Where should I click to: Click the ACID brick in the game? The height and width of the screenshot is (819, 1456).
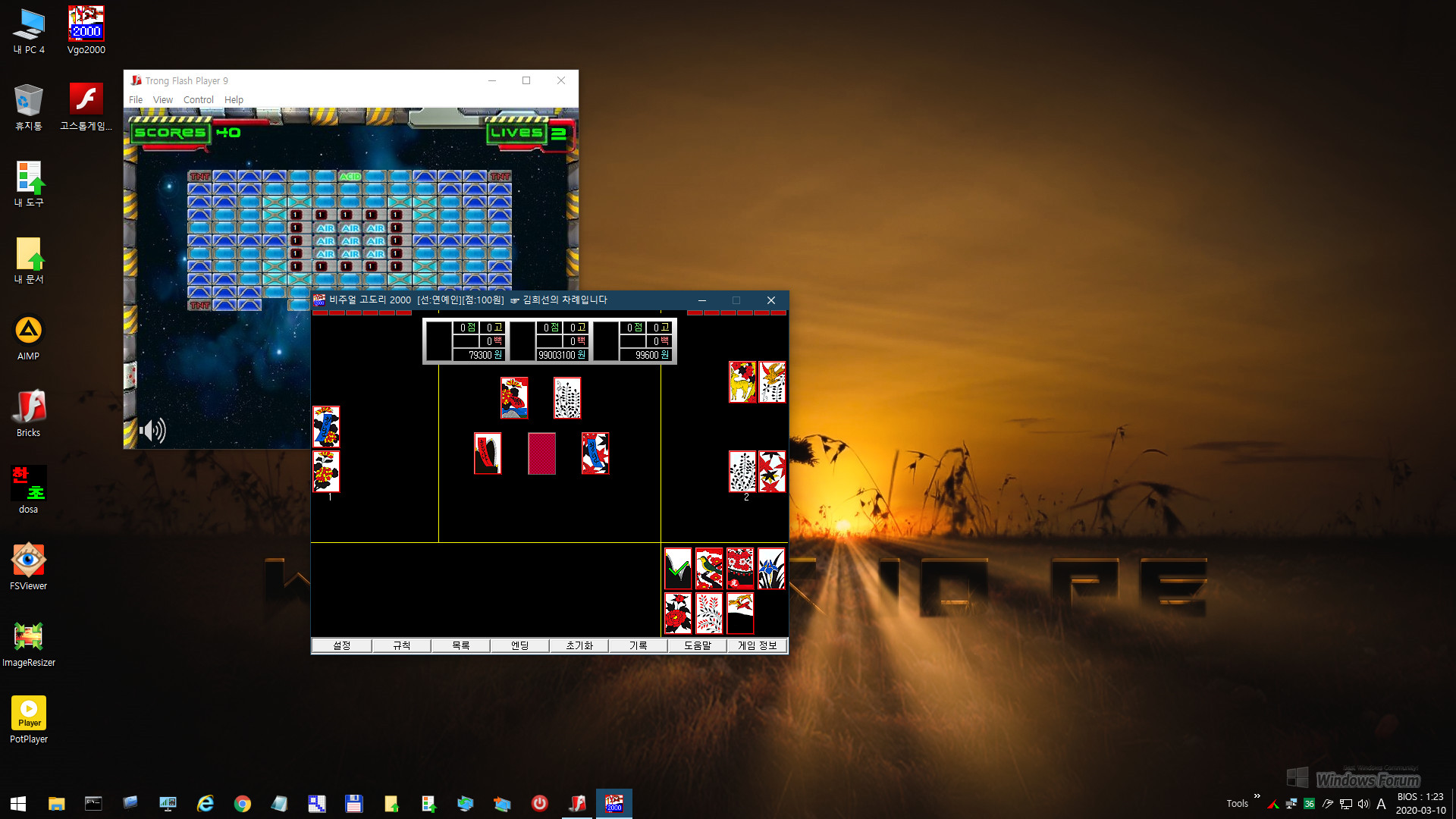[350, 176]
